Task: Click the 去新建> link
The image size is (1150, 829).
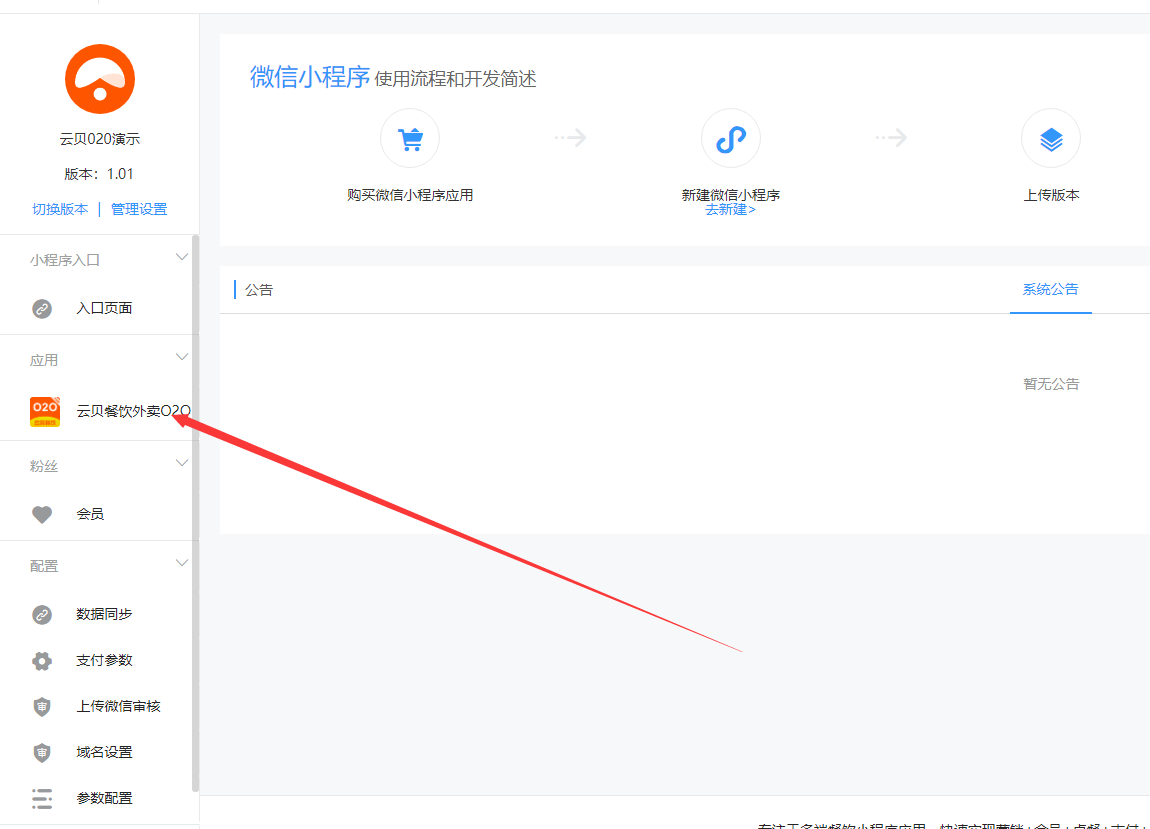Action: pyautogui.click(x=730, y=210)
